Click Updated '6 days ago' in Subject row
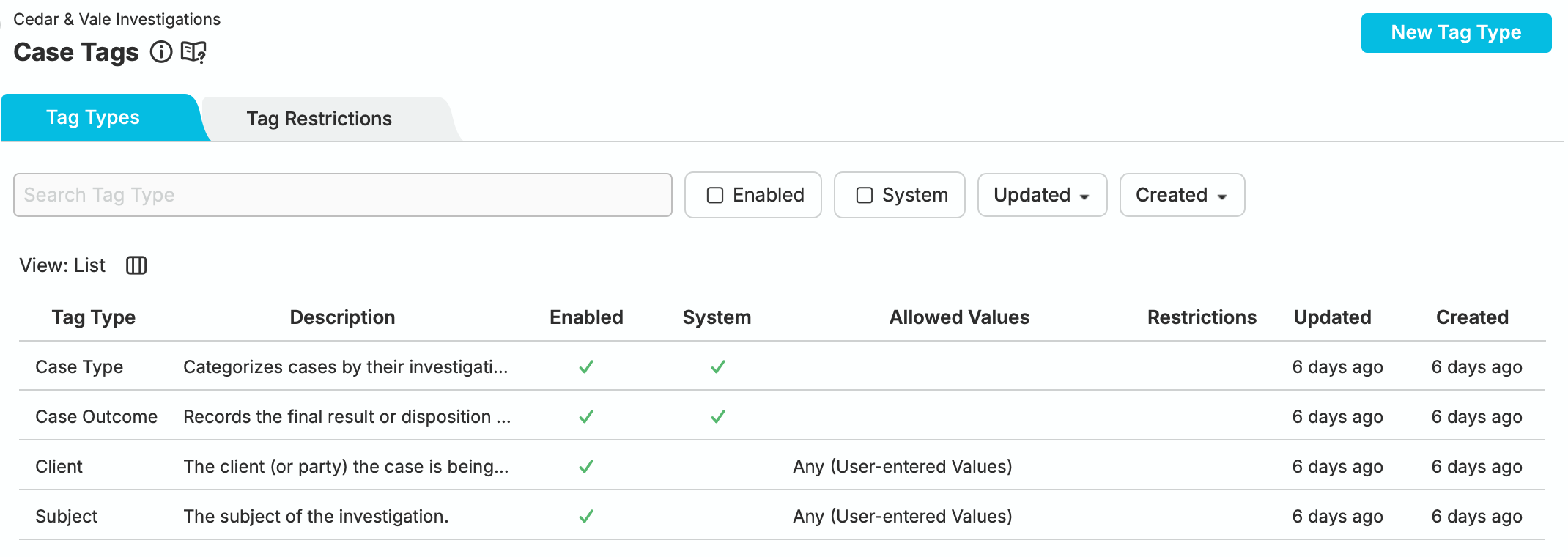The width and height of the screenshot is (1568, 557). click(x=1337, y=516)
